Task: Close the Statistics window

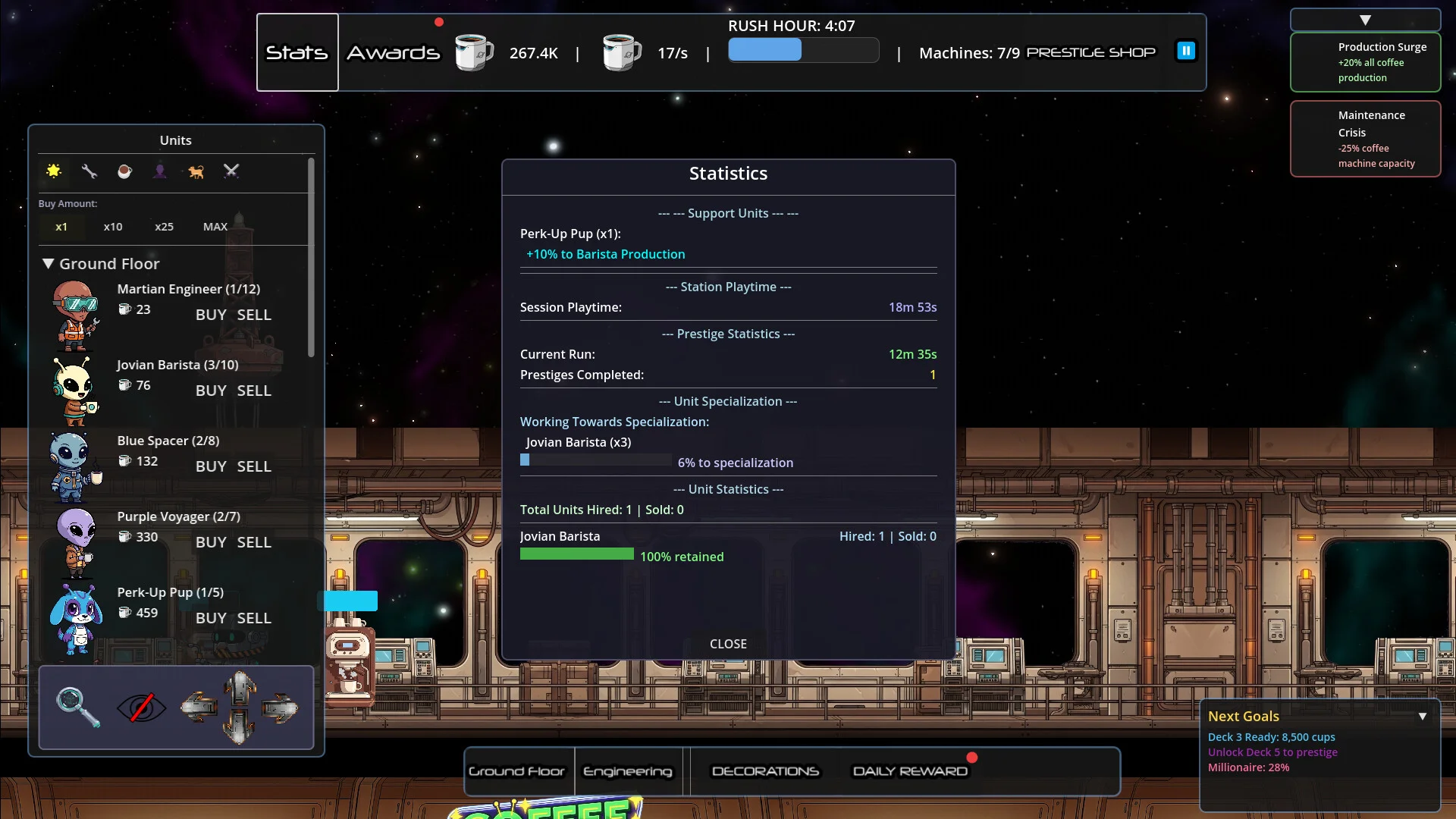Action: (728, 644)
